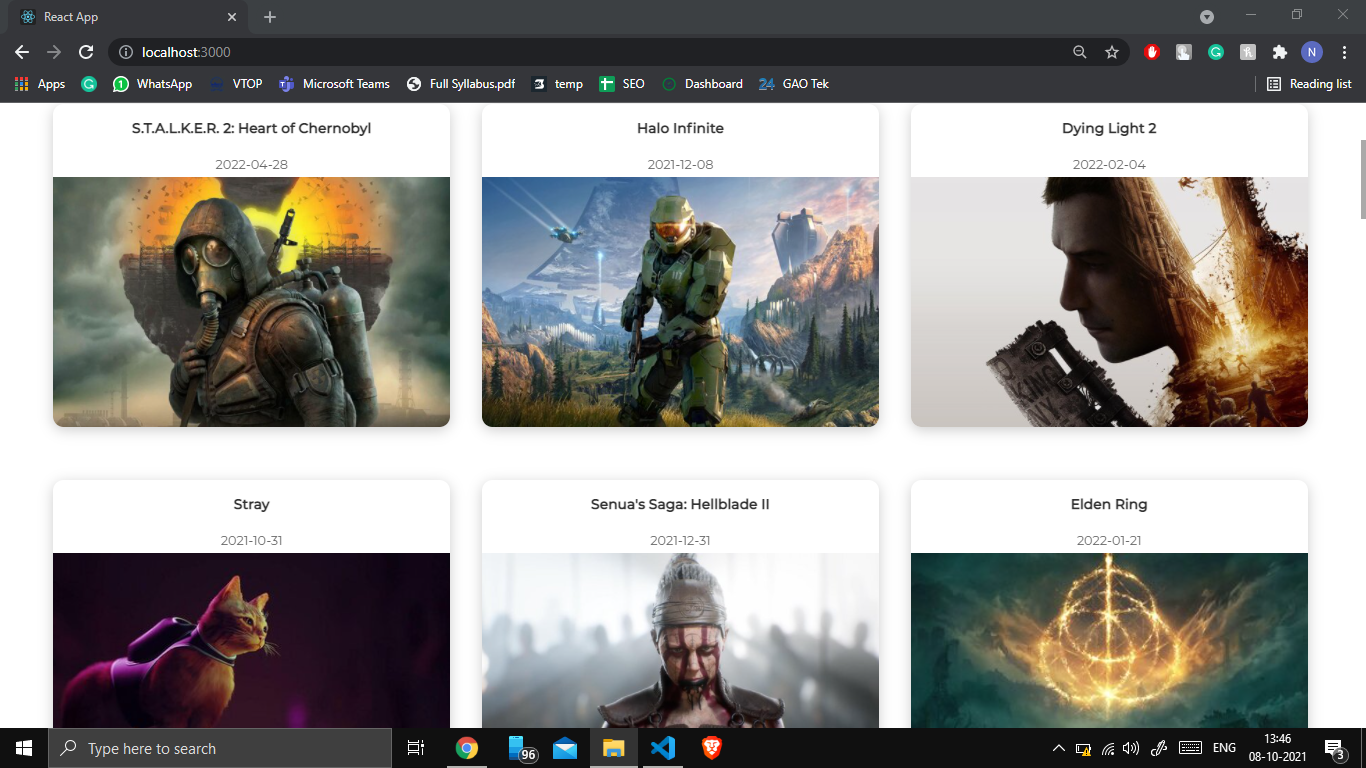Click release date 2022-02-04
This screenshot has height=768, width=1366.
[1109, 164]
